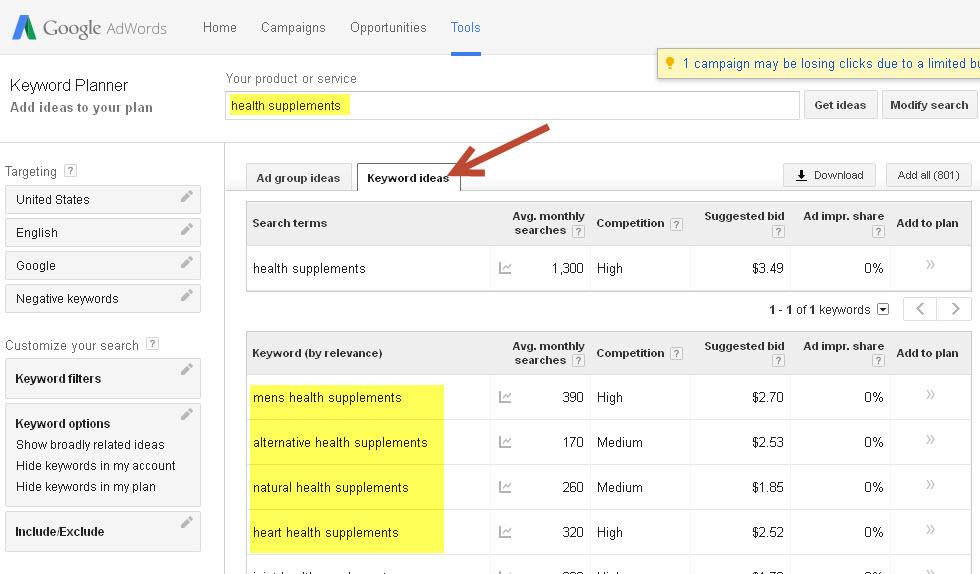Click the Get ideas button
Screen dimensions: 980x574
840,105
